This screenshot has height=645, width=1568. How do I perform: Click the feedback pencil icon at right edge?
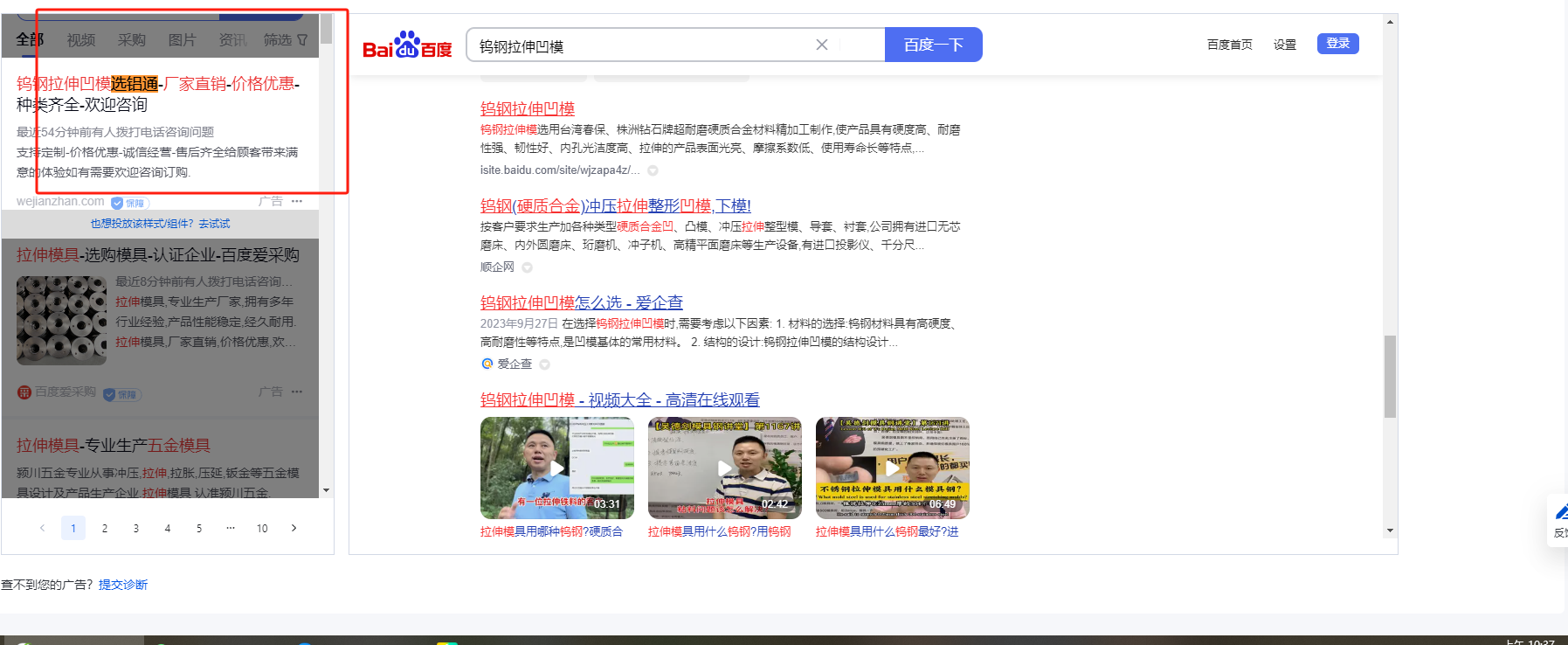click(x=1560, y=512)
